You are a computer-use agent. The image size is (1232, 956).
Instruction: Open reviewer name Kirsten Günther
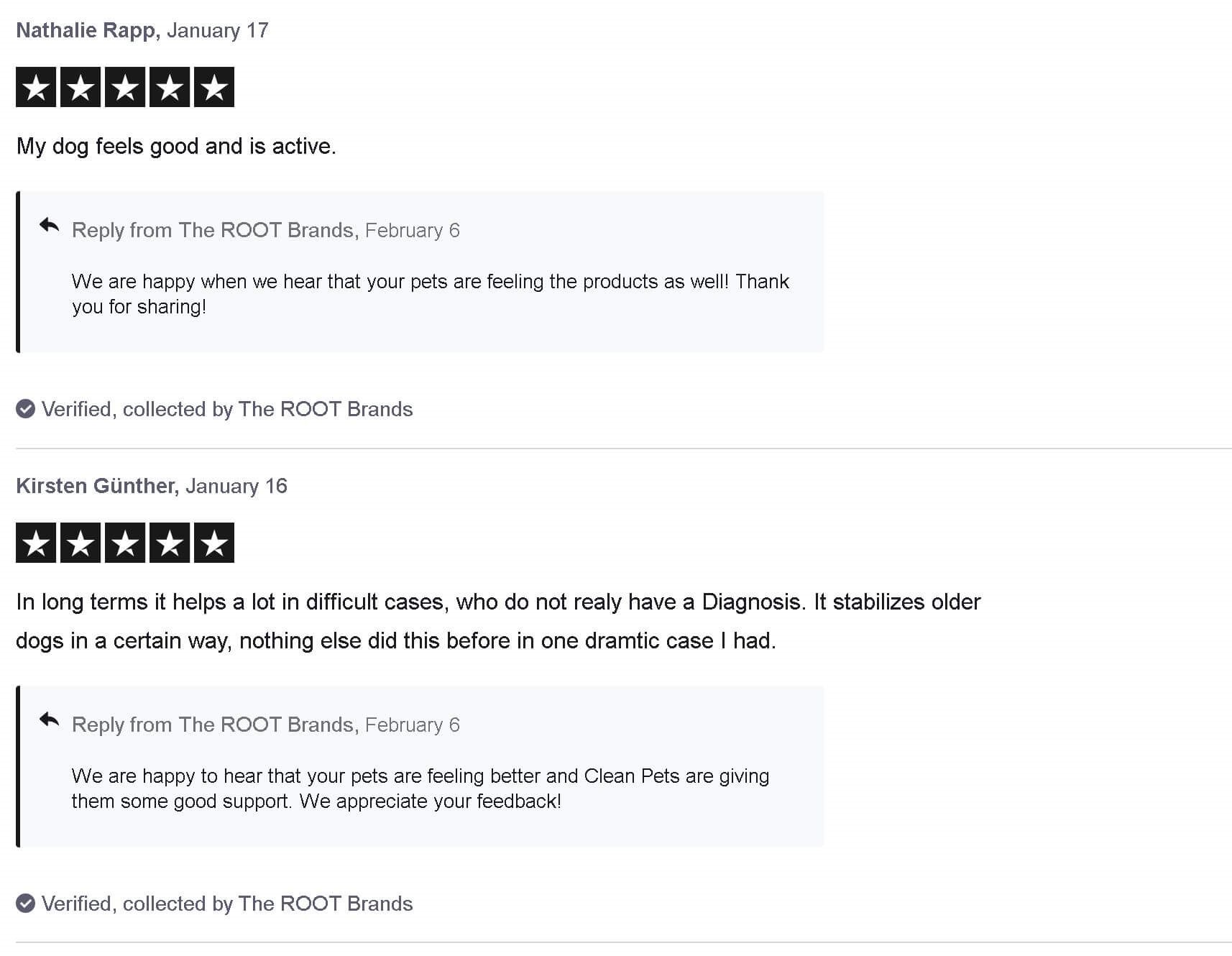click(x=95, y=486)
